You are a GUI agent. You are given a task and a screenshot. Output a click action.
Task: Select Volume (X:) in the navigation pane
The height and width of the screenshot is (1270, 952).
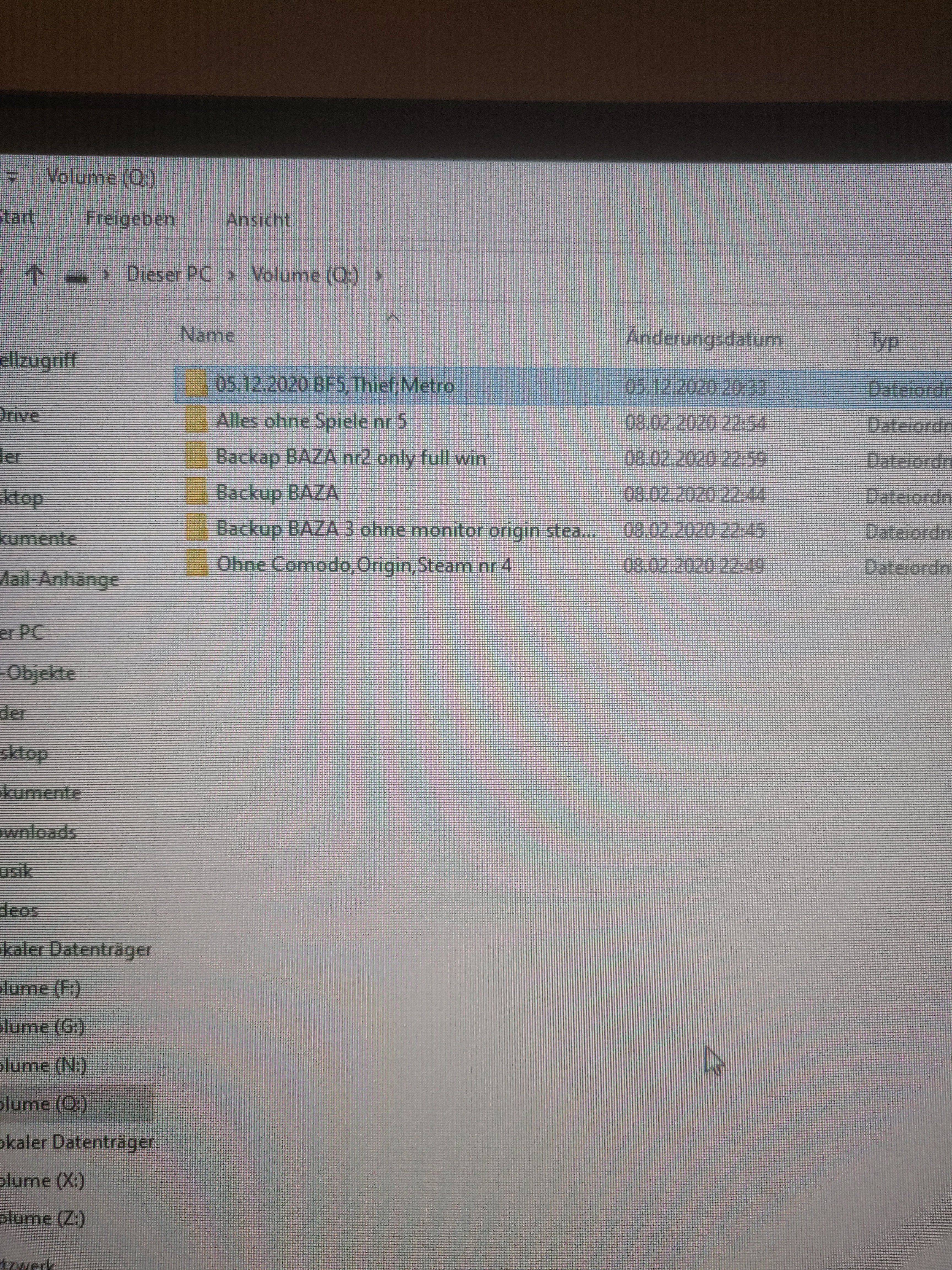(x=42, y=1180)
